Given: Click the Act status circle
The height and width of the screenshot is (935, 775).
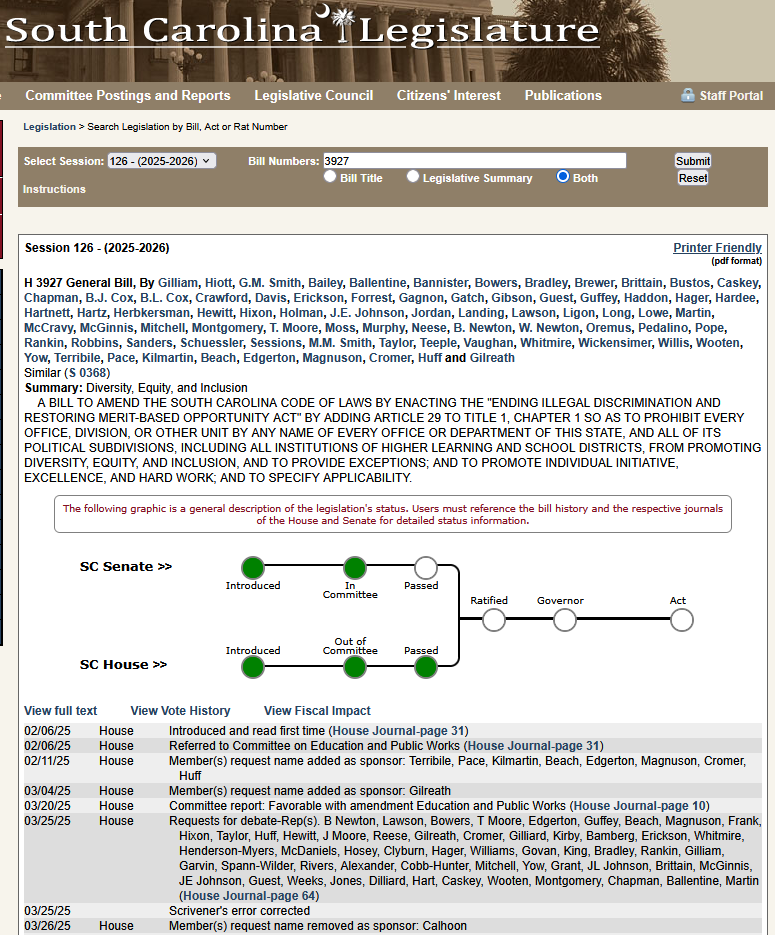Looking at the screenshot, I should (x=681, y=620).
